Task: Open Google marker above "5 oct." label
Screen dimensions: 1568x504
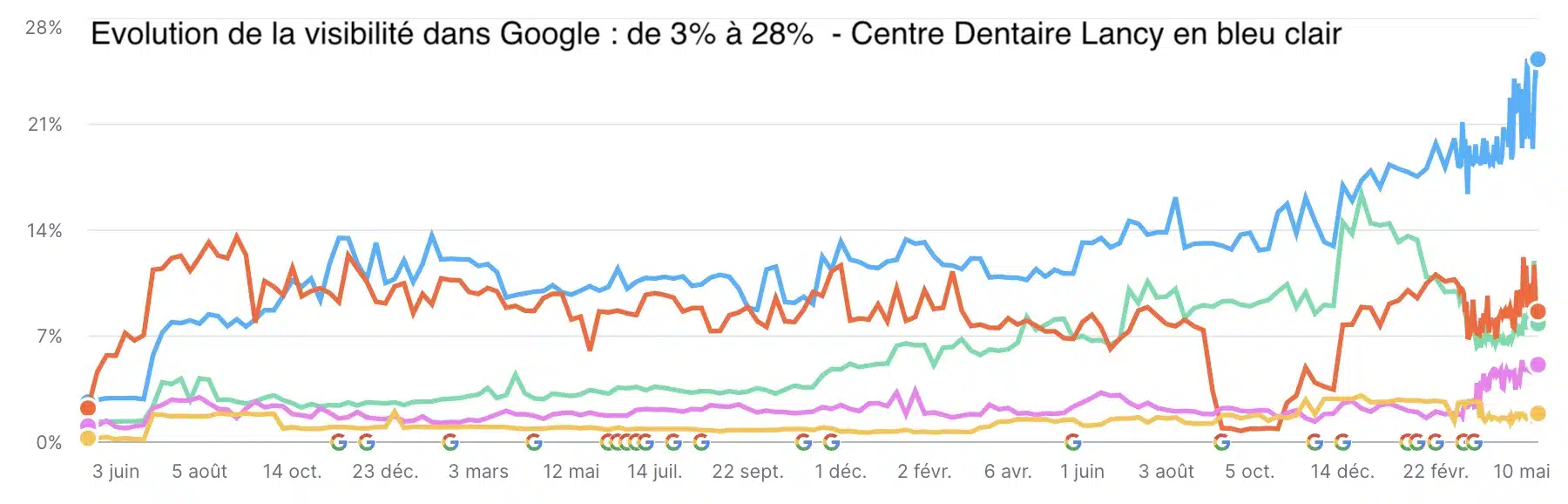Action: pos(1222,442)
